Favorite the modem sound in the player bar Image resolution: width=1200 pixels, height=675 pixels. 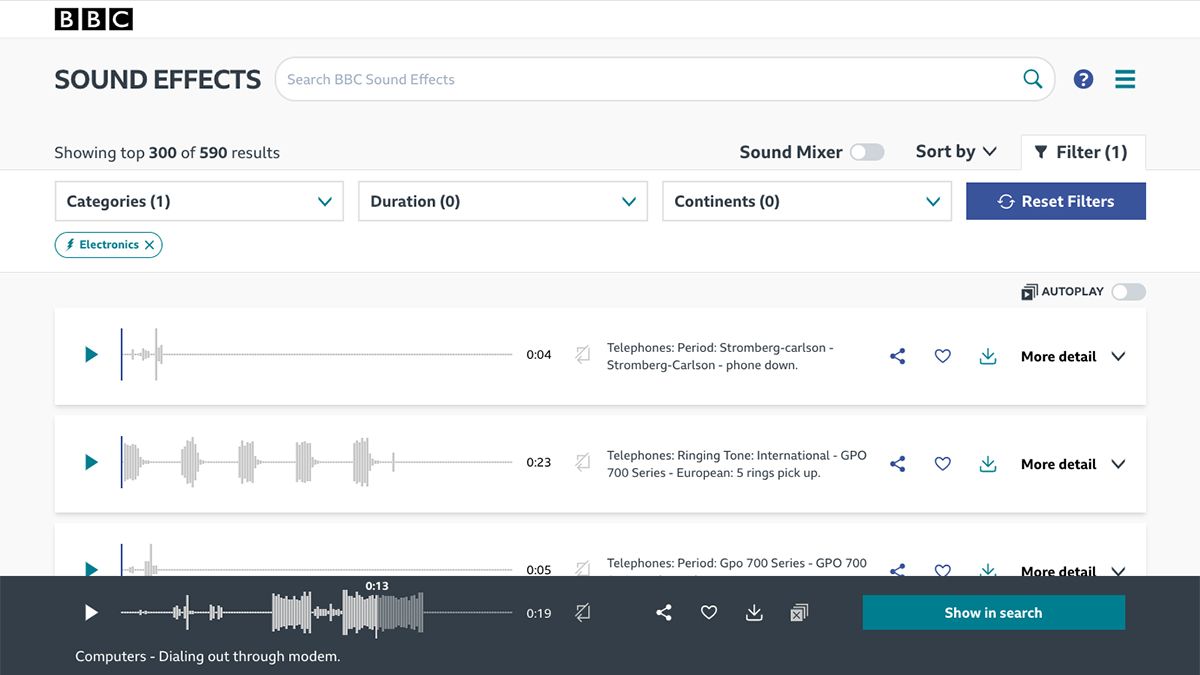point(709,612)
